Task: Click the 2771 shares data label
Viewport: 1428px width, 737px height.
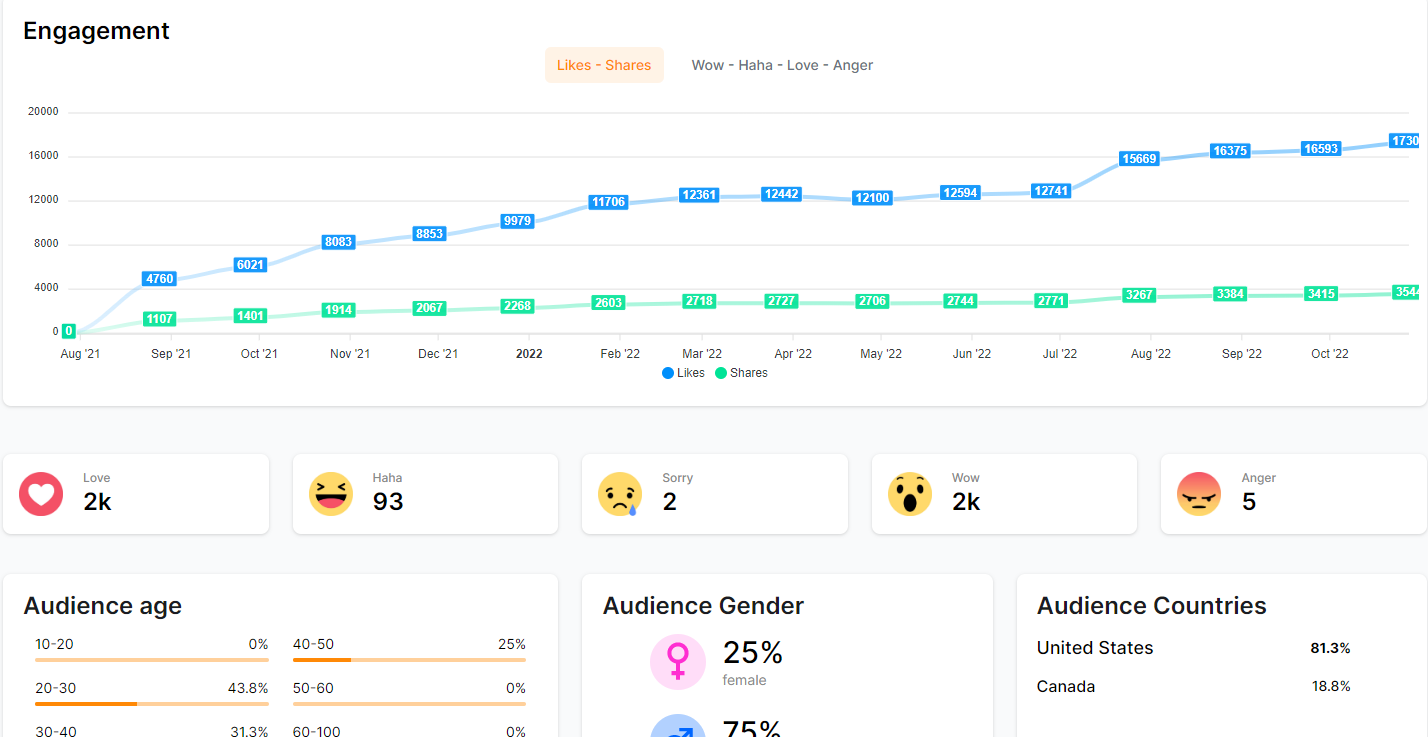Action: 1051,301
